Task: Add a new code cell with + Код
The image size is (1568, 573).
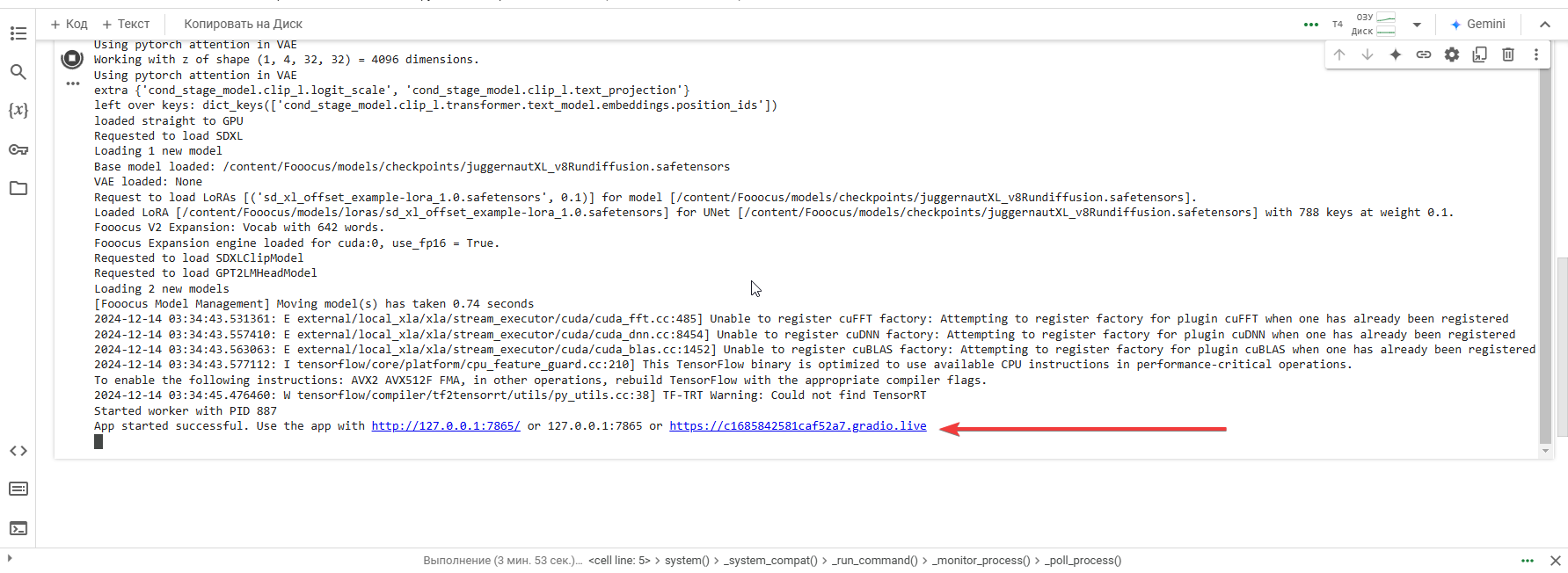Action: 69,24
